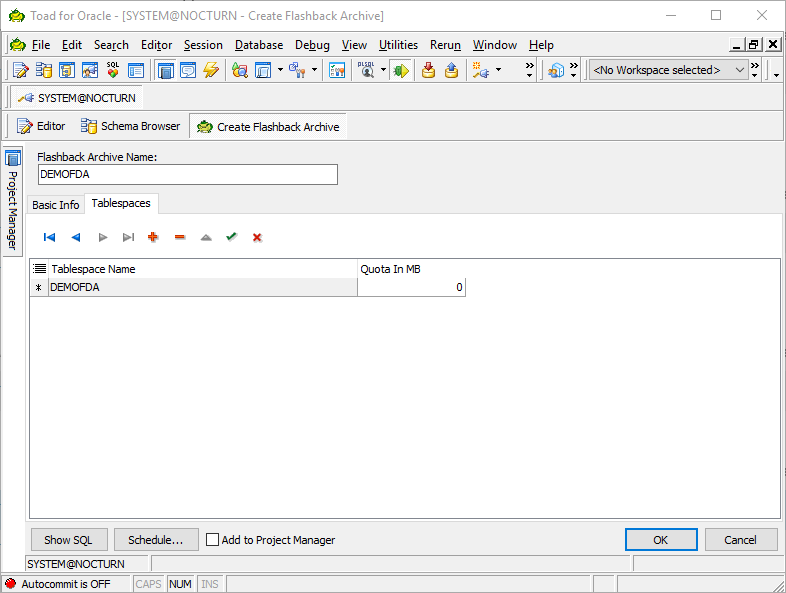Delete tablespace row with minus icon
This screenshot has width=786, height=593.
[180, 237]
